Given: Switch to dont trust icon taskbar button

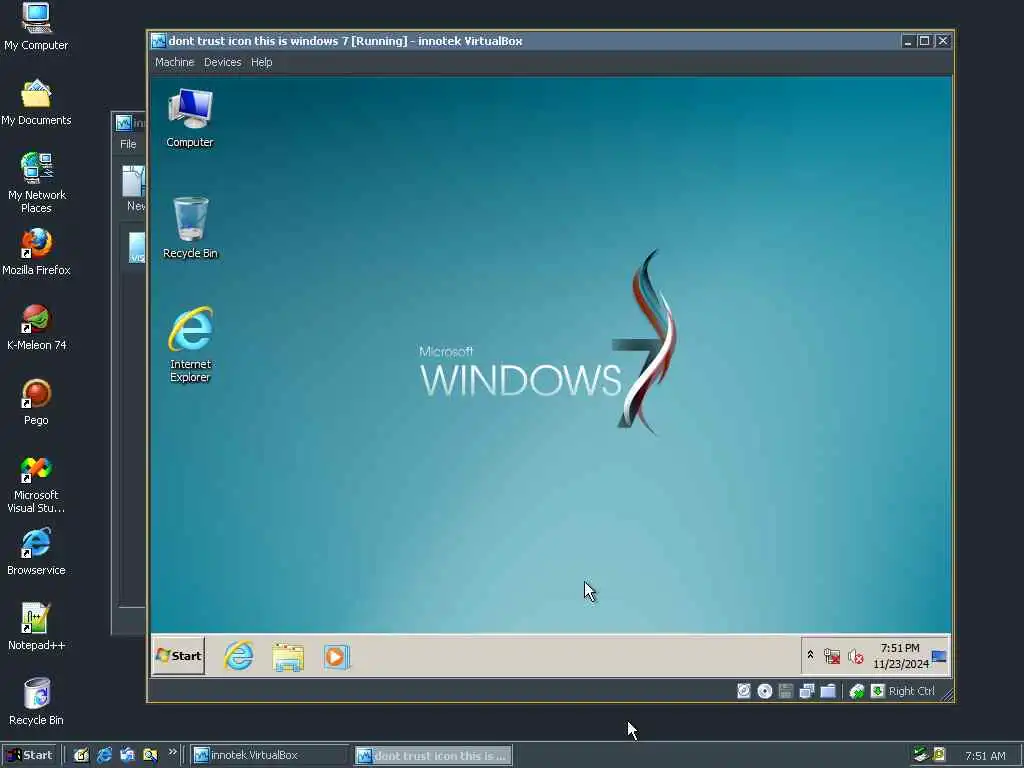Looking at the screenshot, I should 434,756.
